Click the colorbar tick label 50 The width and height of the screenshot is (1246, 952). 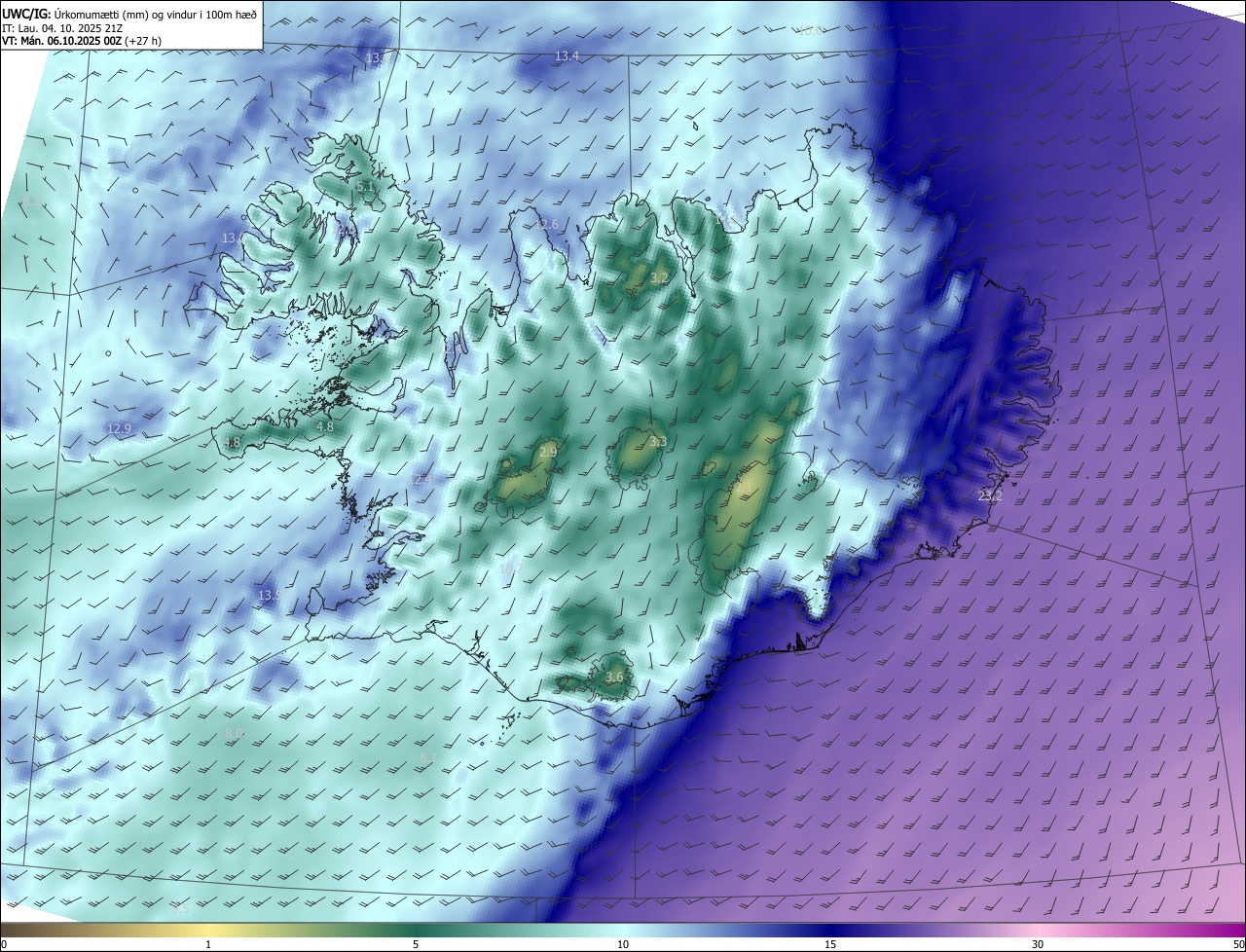tap(1238, 944)
